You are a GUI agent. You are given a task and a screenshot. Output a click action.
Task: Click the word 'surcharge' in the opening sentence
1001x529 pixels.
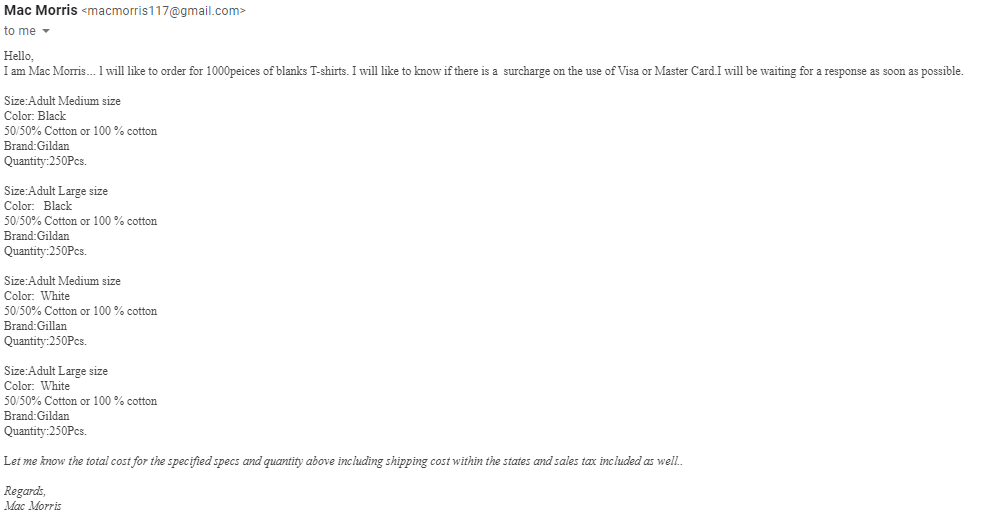tap(526, 71)
